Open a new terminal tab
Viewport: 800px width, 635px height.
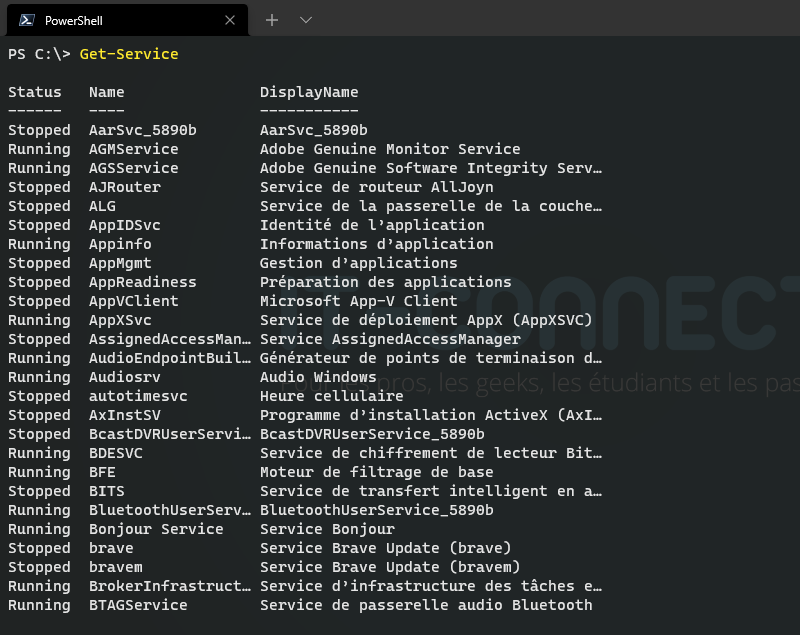[271, 20]
